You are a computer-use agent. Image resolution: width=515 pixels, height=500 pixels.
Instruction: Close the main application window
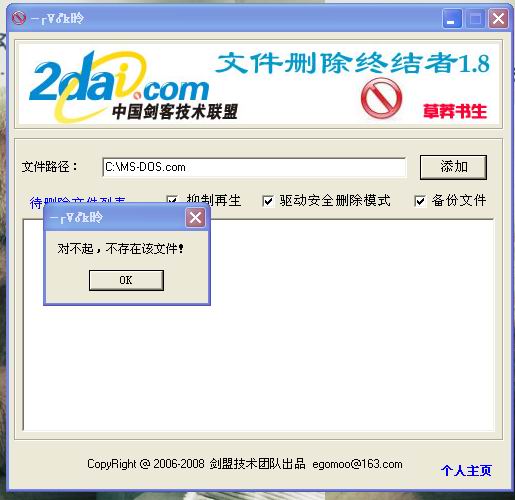[x=498, y=19]
